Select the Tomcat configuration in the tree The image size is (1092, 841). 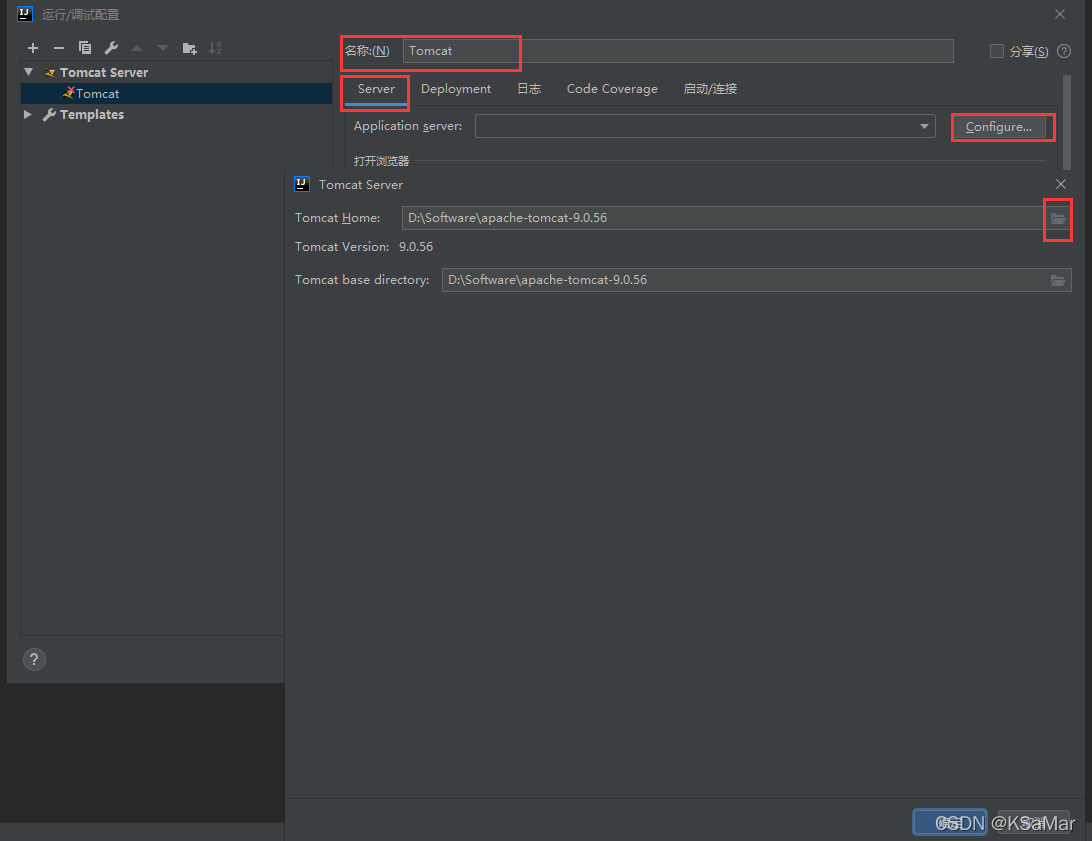click(x=176, y=93)
